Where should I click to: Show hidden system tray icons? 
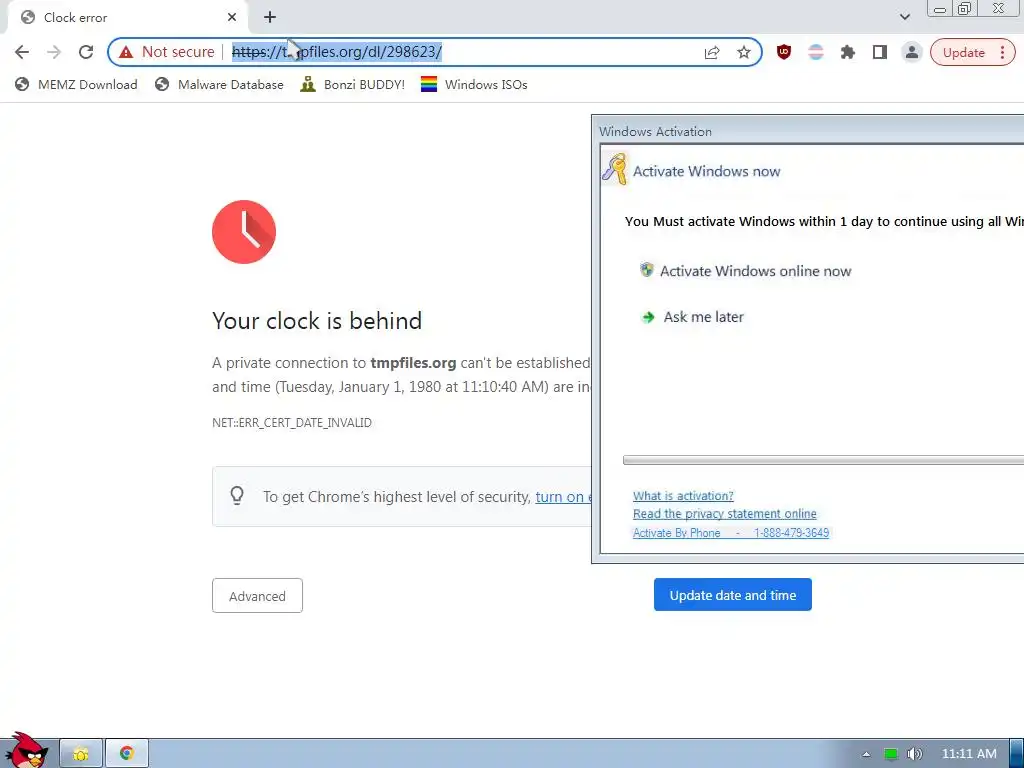click(866, 754)
